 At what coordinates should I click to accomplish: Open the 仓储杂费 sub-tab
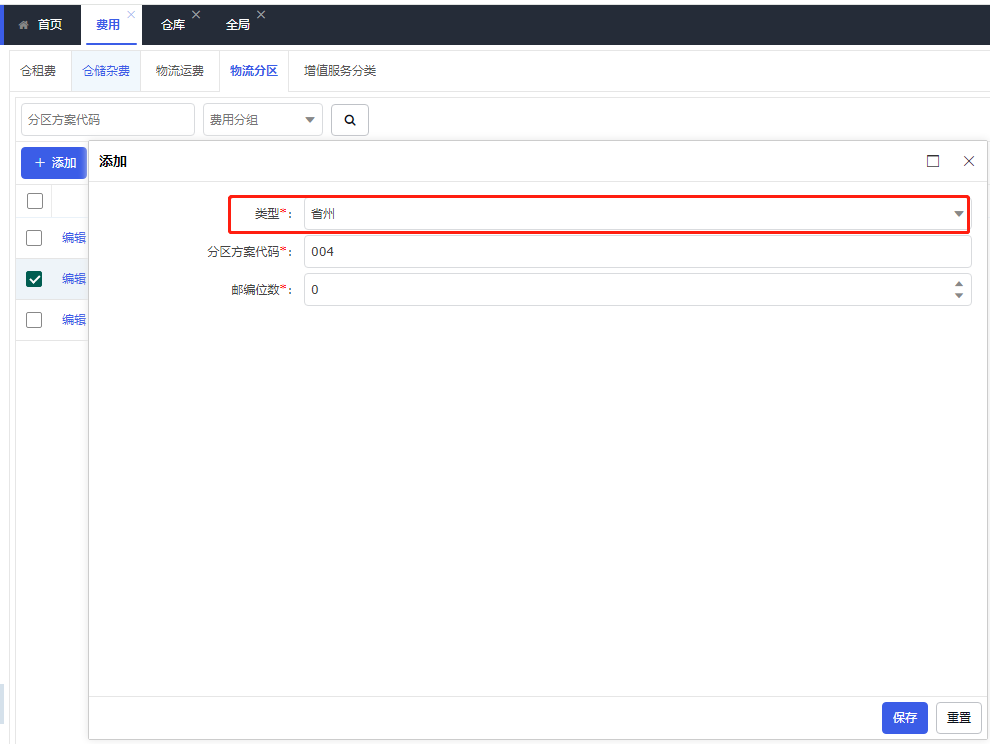[106, 71]
